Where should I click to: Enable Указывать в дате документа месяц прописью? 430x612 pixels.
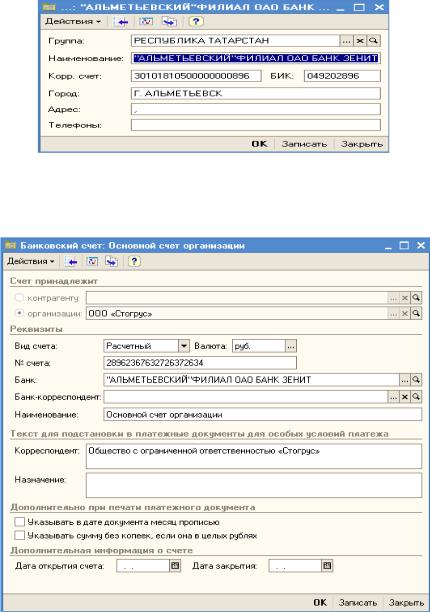click(20, 522)
